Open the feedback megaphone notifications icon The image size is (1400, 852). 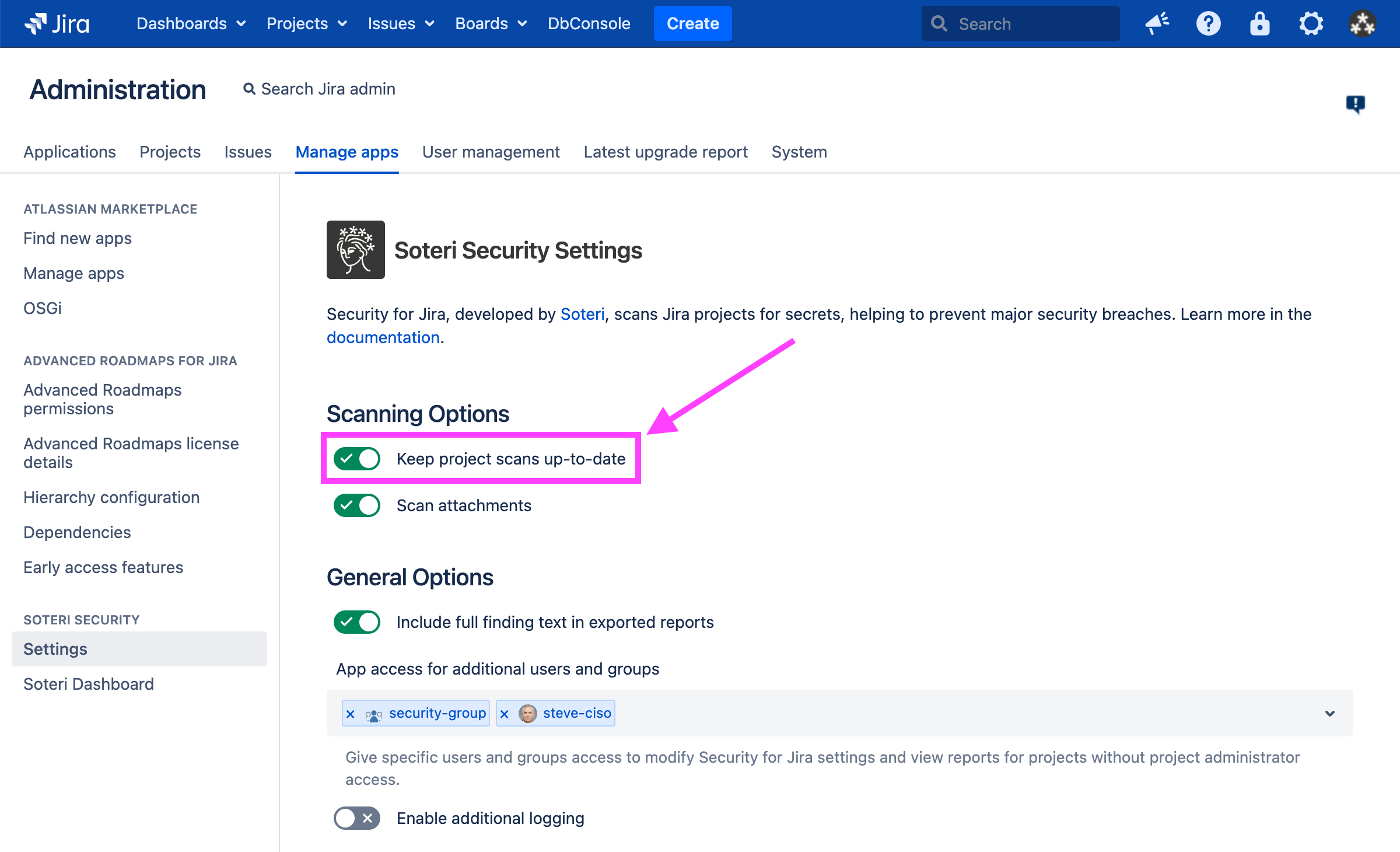click(1157, 23)
